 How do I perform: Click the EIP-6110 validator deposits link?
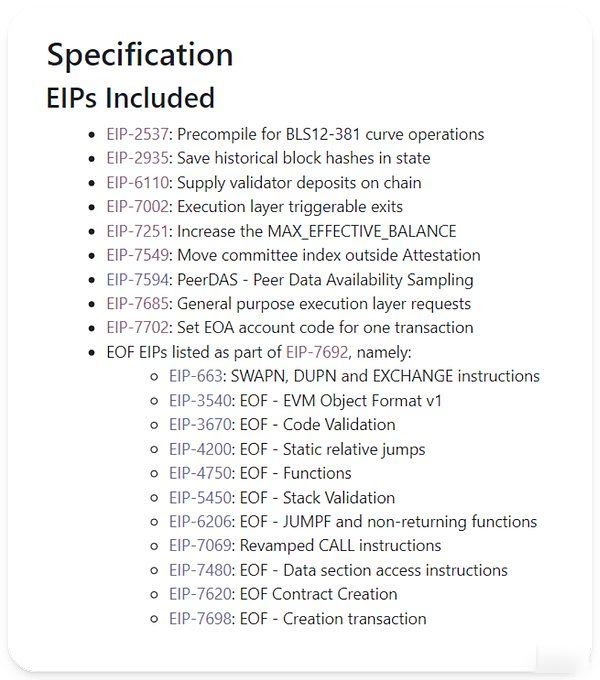pos(137,183)
